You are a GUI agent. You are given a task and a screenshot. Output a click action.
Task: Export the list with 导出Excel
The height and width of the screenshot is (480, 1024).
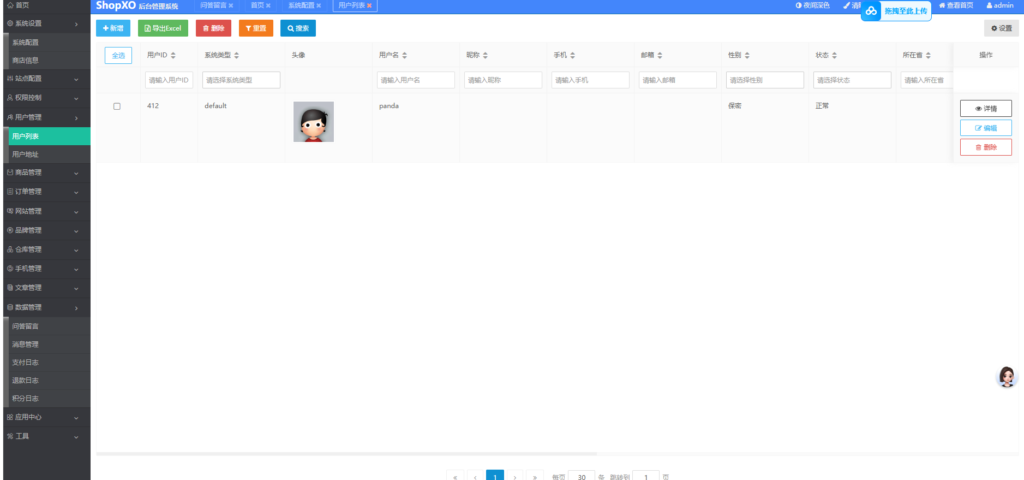click(163, 28)
